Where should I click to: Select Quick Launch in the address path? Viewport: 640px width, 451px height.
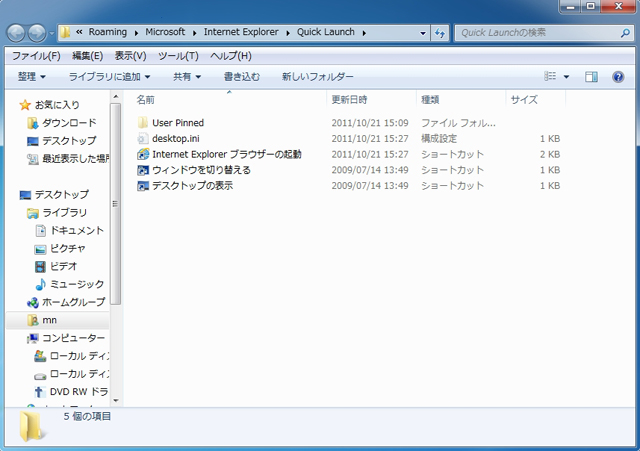click(326, 32)
